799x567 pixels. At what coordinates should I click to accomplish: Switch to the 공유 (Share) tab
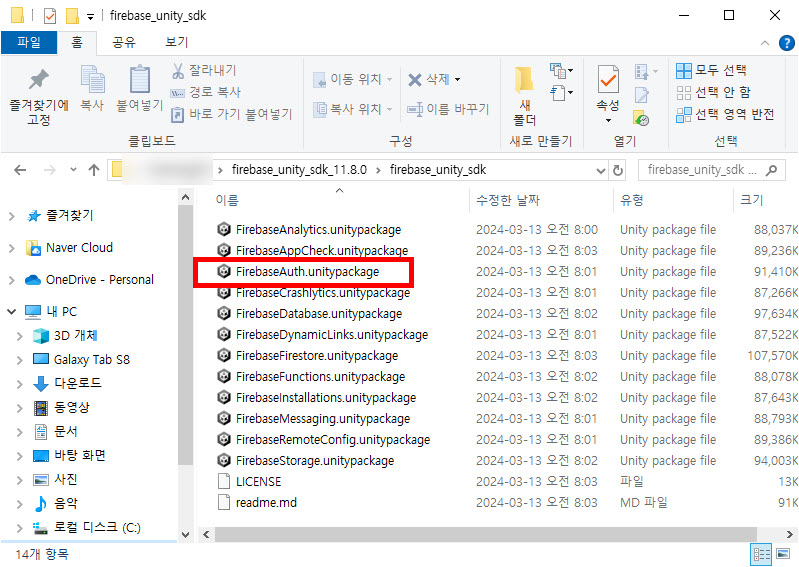[x=124, y=42]
